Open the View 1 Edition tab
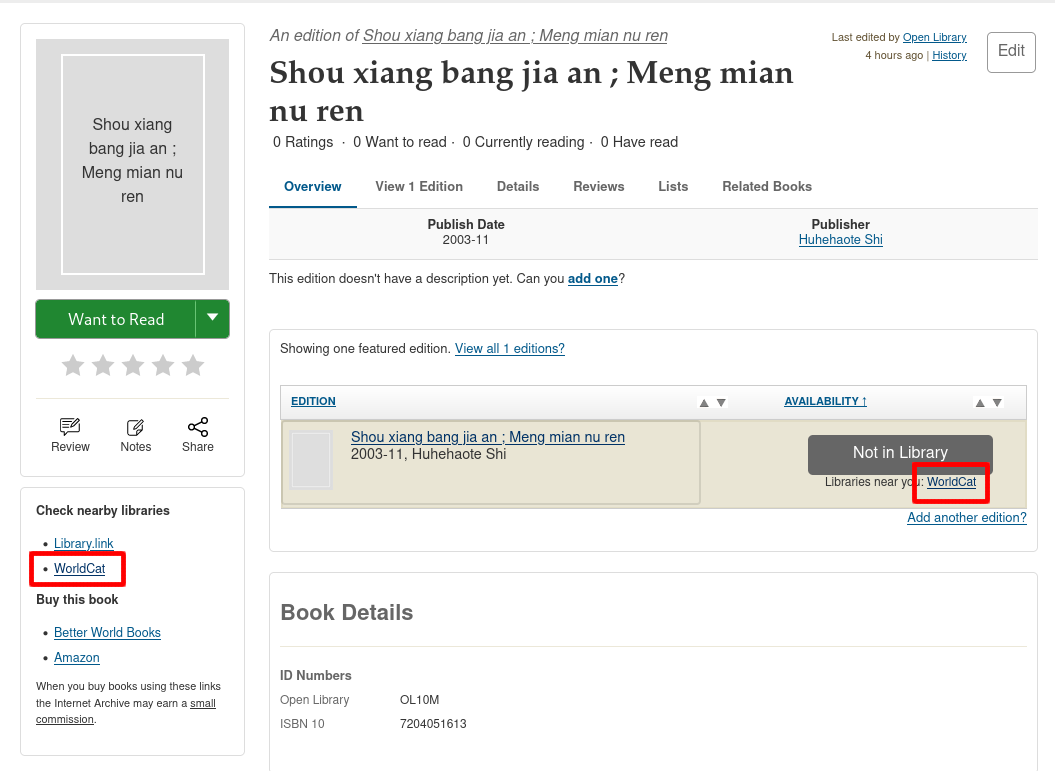 pyautogui.click(x=419, y=186)
